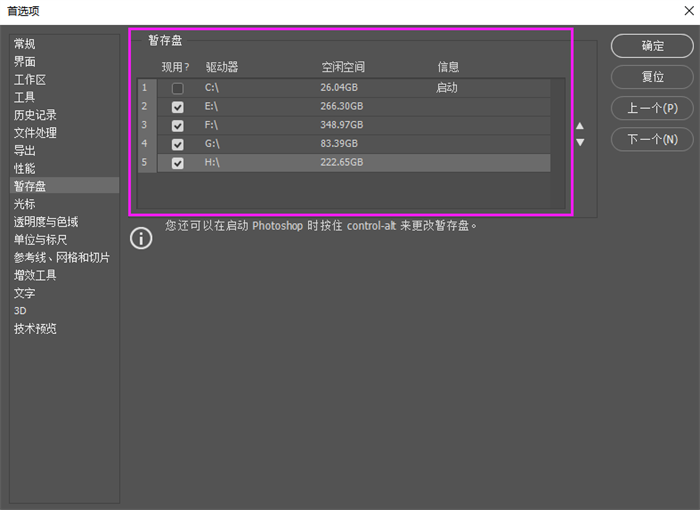This screenshot has width=700, height=510.
Task: Switch to the 界面 preferences section
Action: coord(25,62)
